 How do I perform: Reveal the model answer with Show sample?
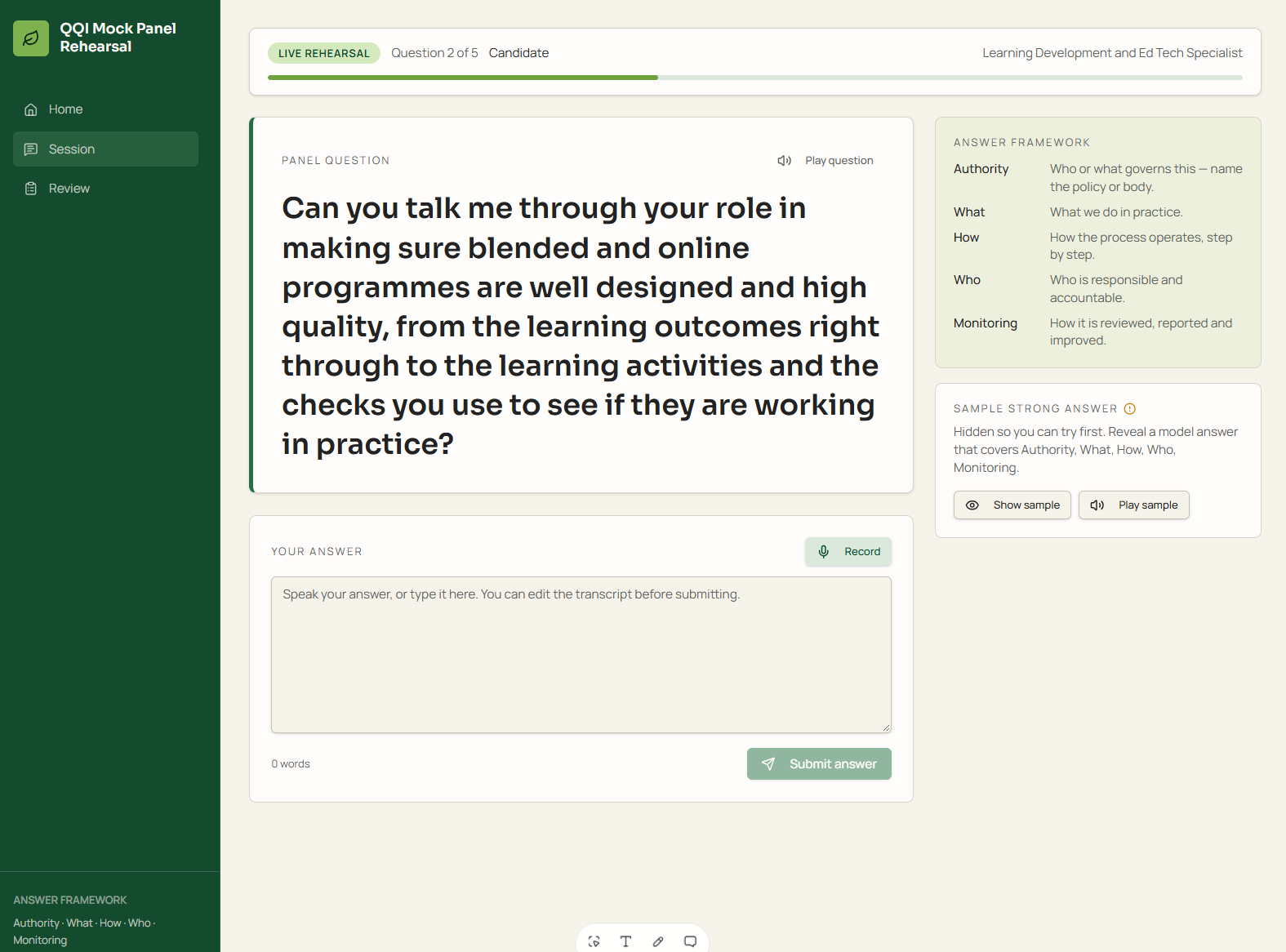click(x=1012, y=505)
